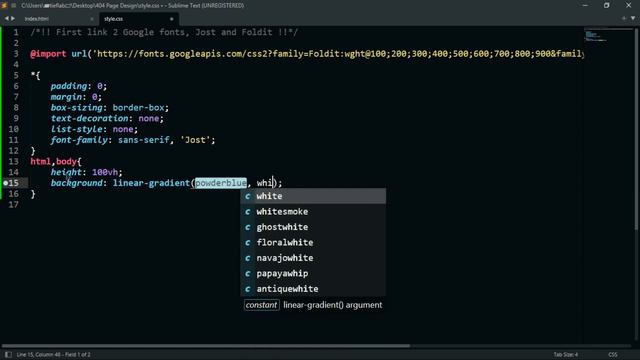Select 'papayawhip' completion entry

[313, 274]
